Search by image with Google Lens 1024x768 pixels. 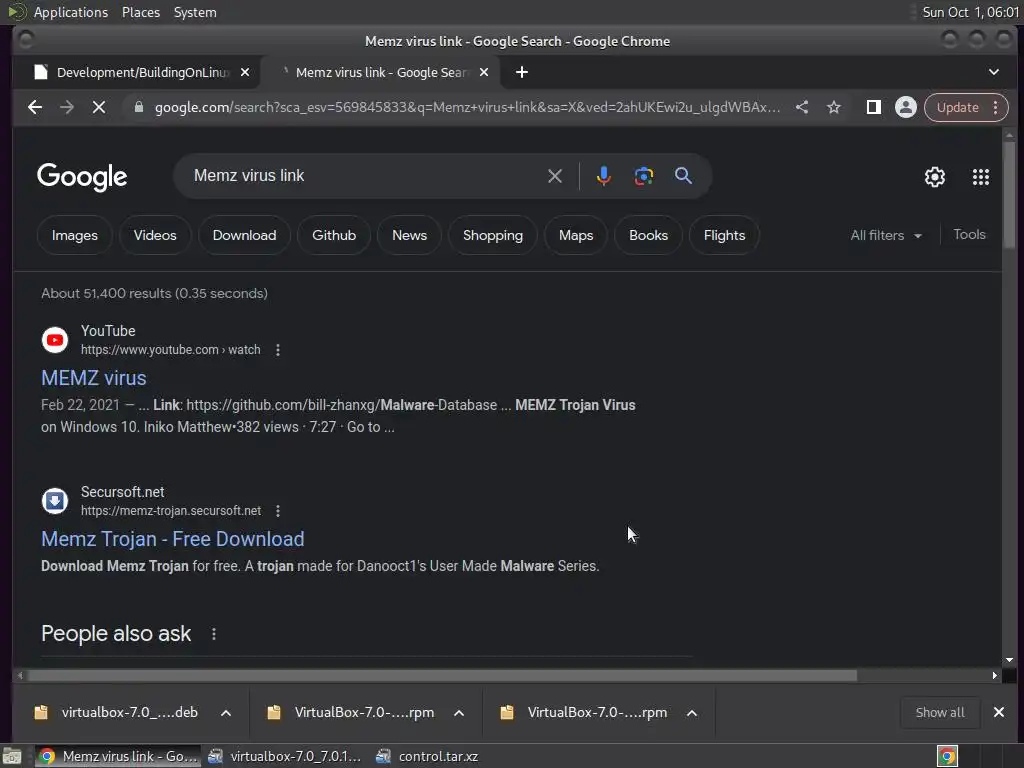643,176
